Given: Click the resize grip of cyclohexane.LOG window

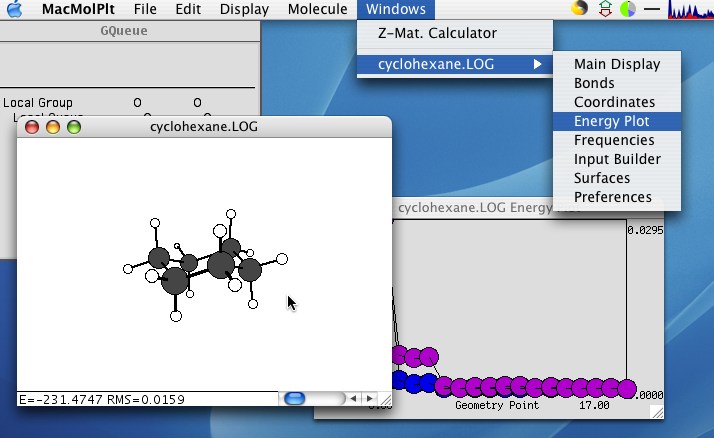Looking at the screenshot, I should 386,399.
